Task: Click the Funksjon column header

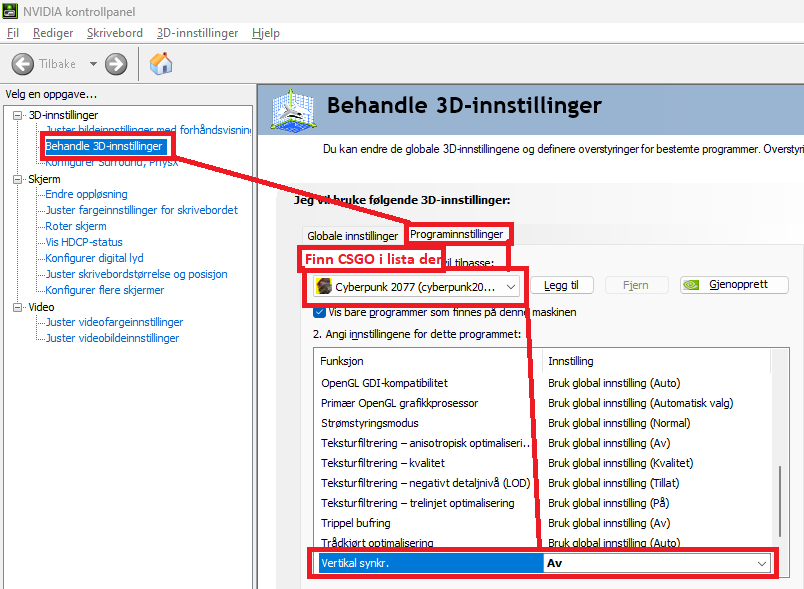Action: pyautogui.click(x=429, y=361)
